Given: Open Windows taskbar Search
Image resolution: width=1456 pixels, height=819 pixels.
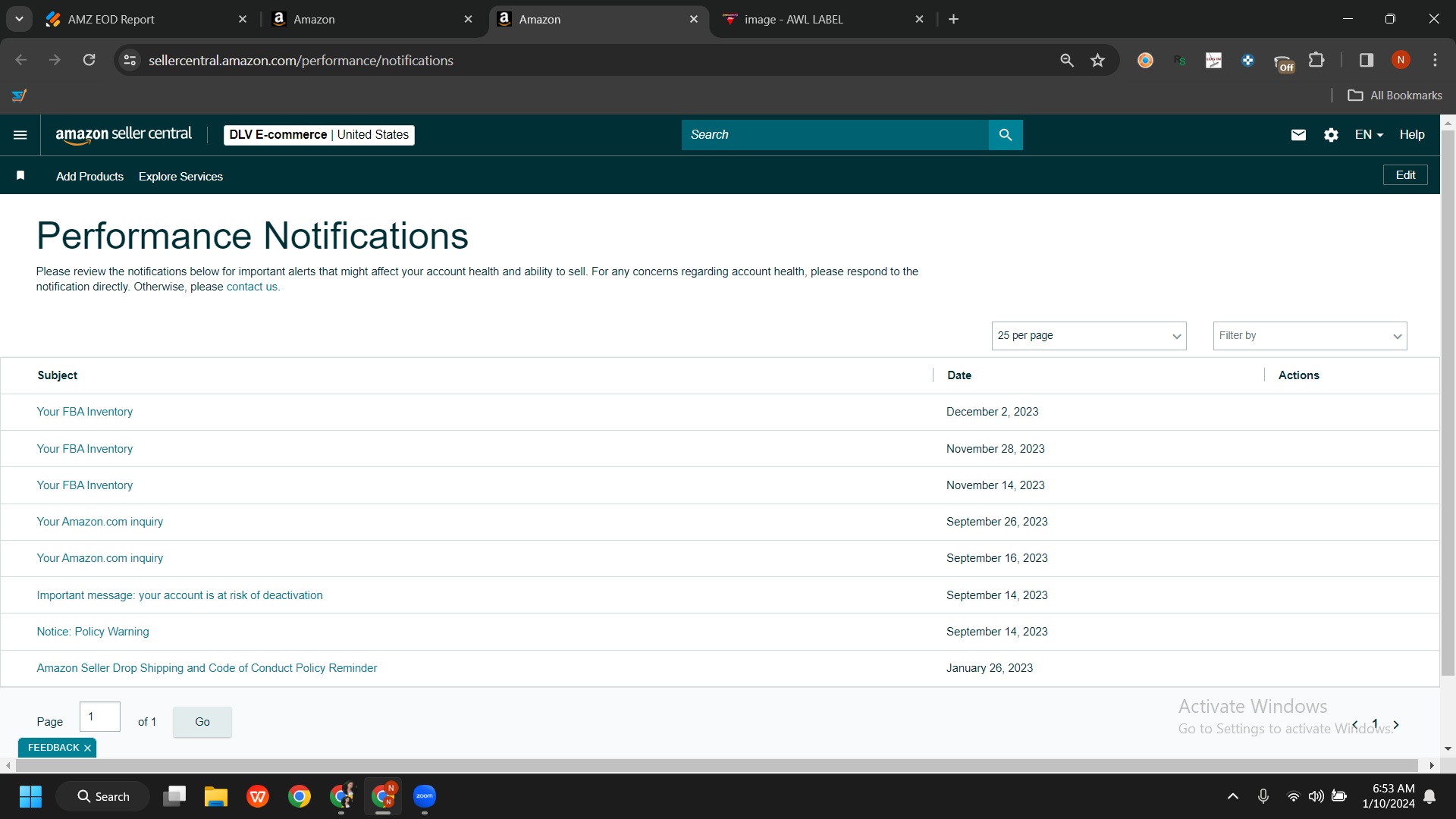Looking at the screenshot, I should click(x=103, y=796).
